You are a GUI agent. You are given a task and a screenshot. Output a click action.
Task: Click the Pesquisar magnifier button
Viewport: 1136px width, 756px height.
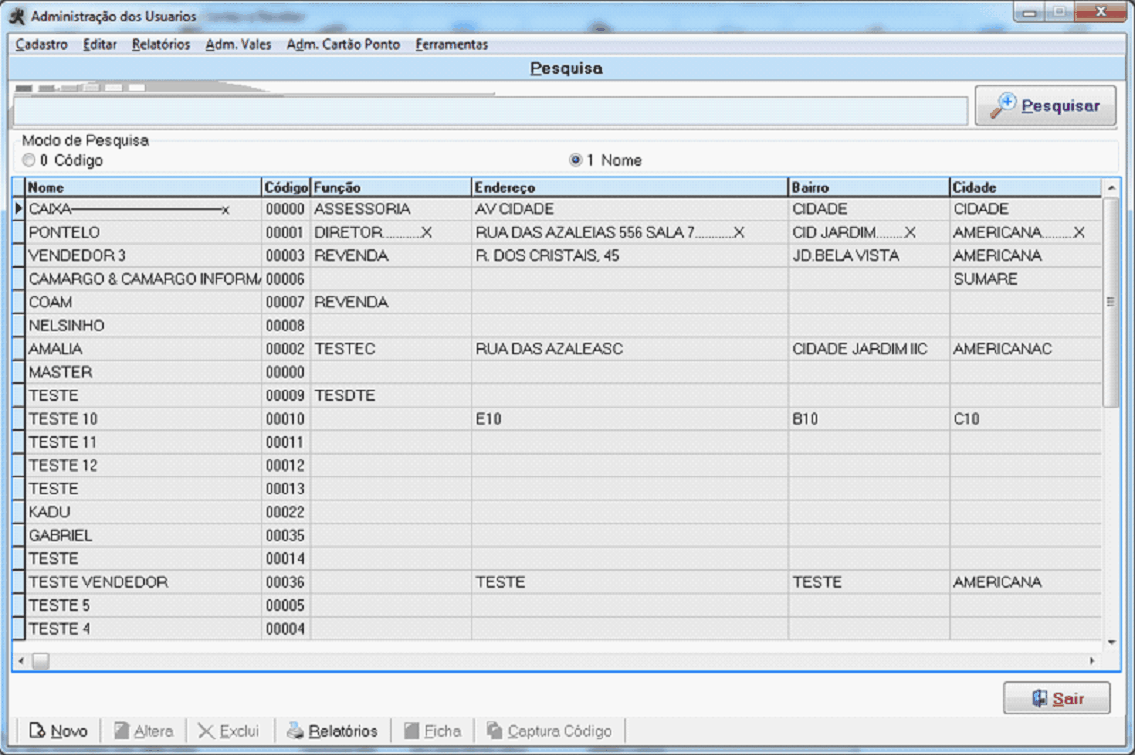[1045, 106]
